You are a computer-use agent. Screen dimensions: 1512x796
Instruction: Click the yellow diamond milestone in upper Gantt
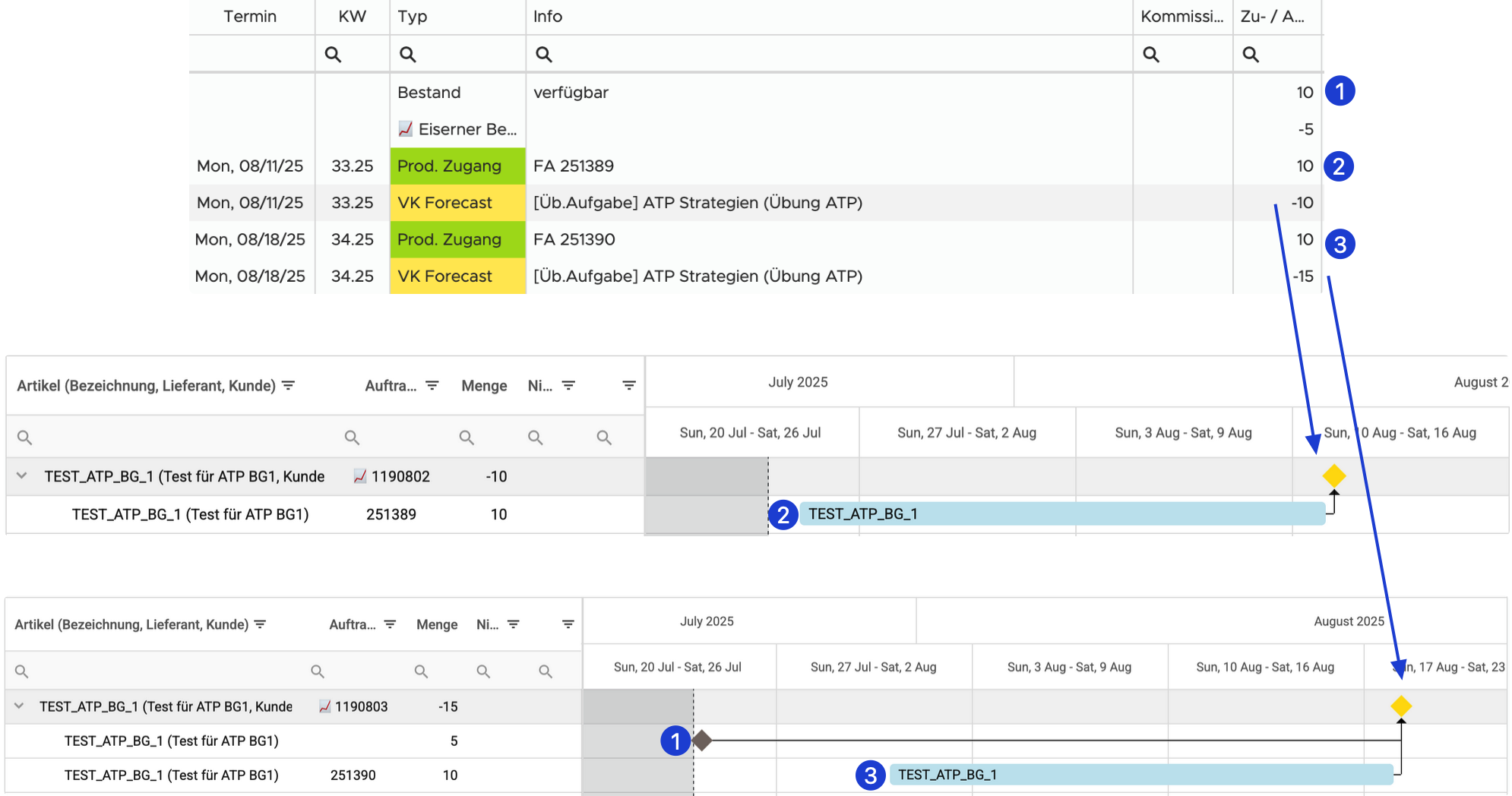[1334, 476]
